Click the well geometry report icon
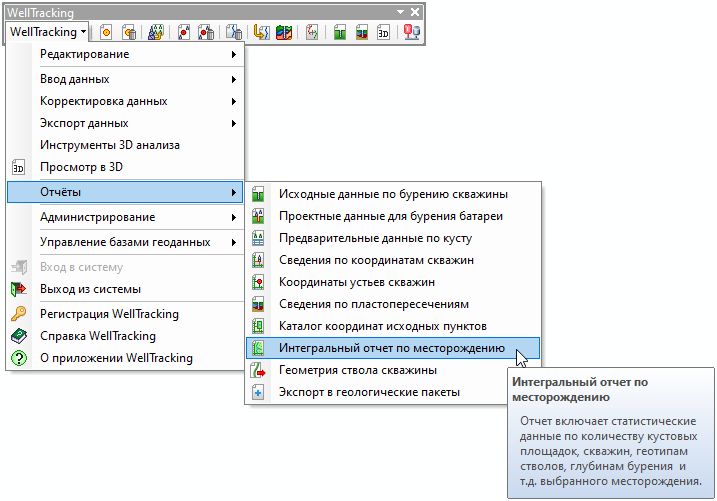Image resolution: width=717 pixels, height=501 pixels. pyautogui.click(x=258, y=371)
